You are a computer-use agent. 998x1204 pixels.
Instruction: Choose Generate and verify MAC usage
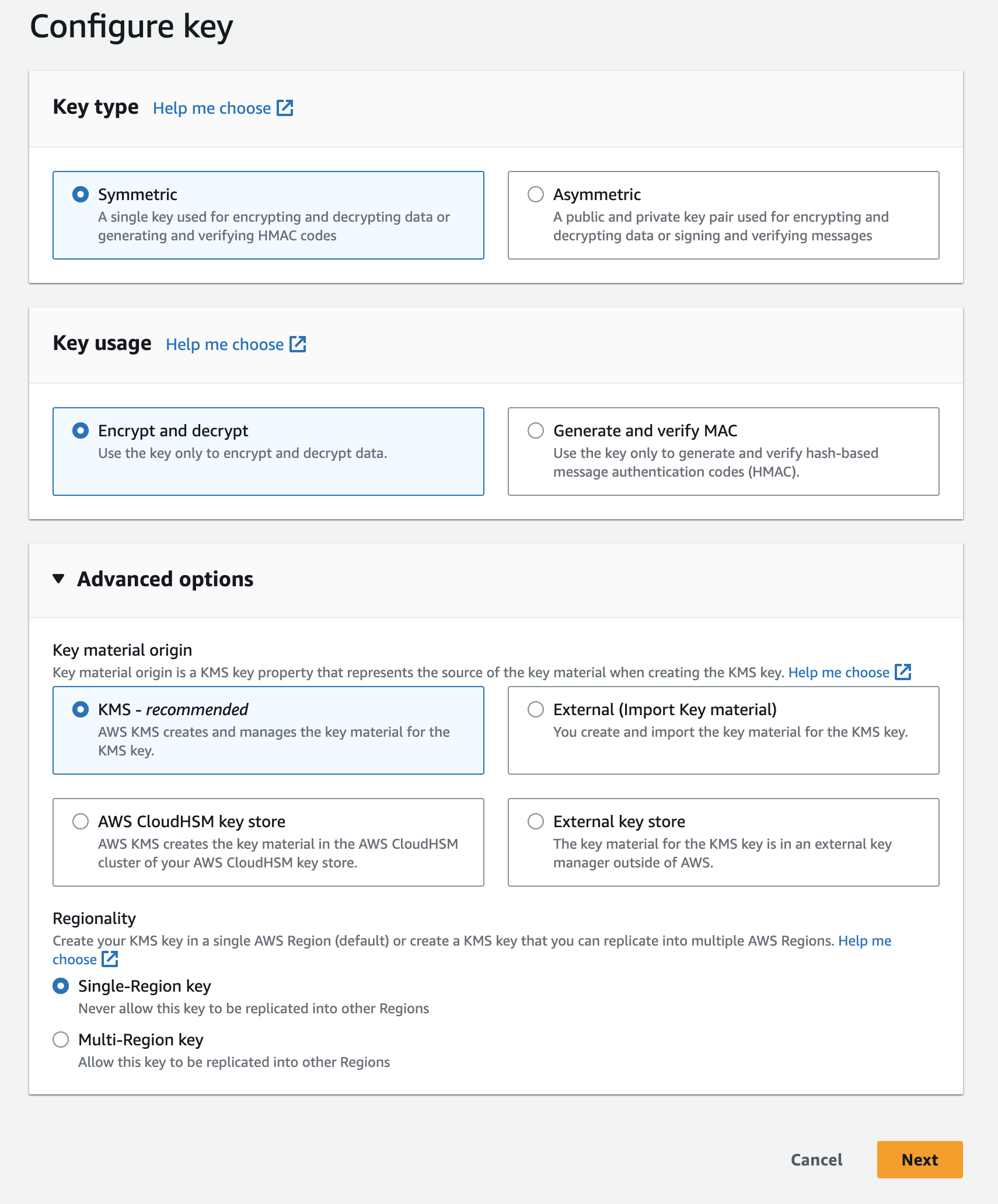coord(536,430)
